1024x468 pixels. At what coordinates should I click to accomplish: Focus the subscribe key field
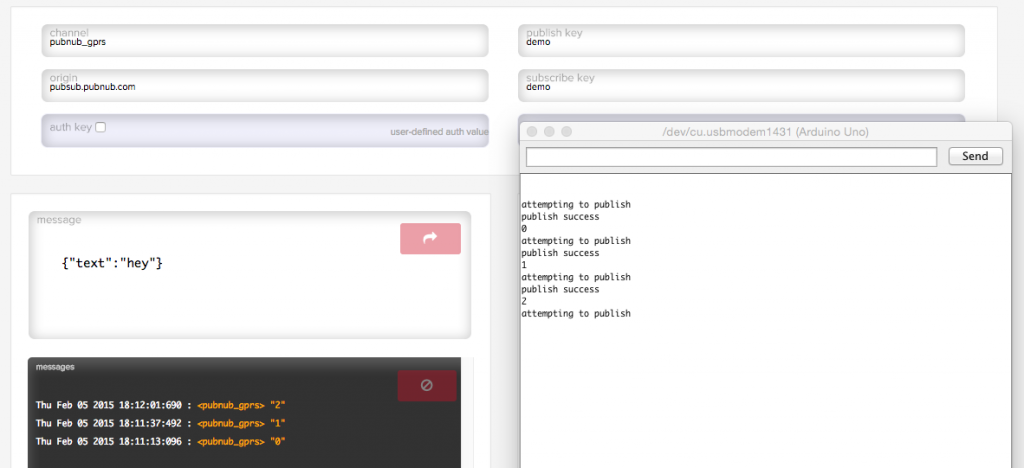740,85
